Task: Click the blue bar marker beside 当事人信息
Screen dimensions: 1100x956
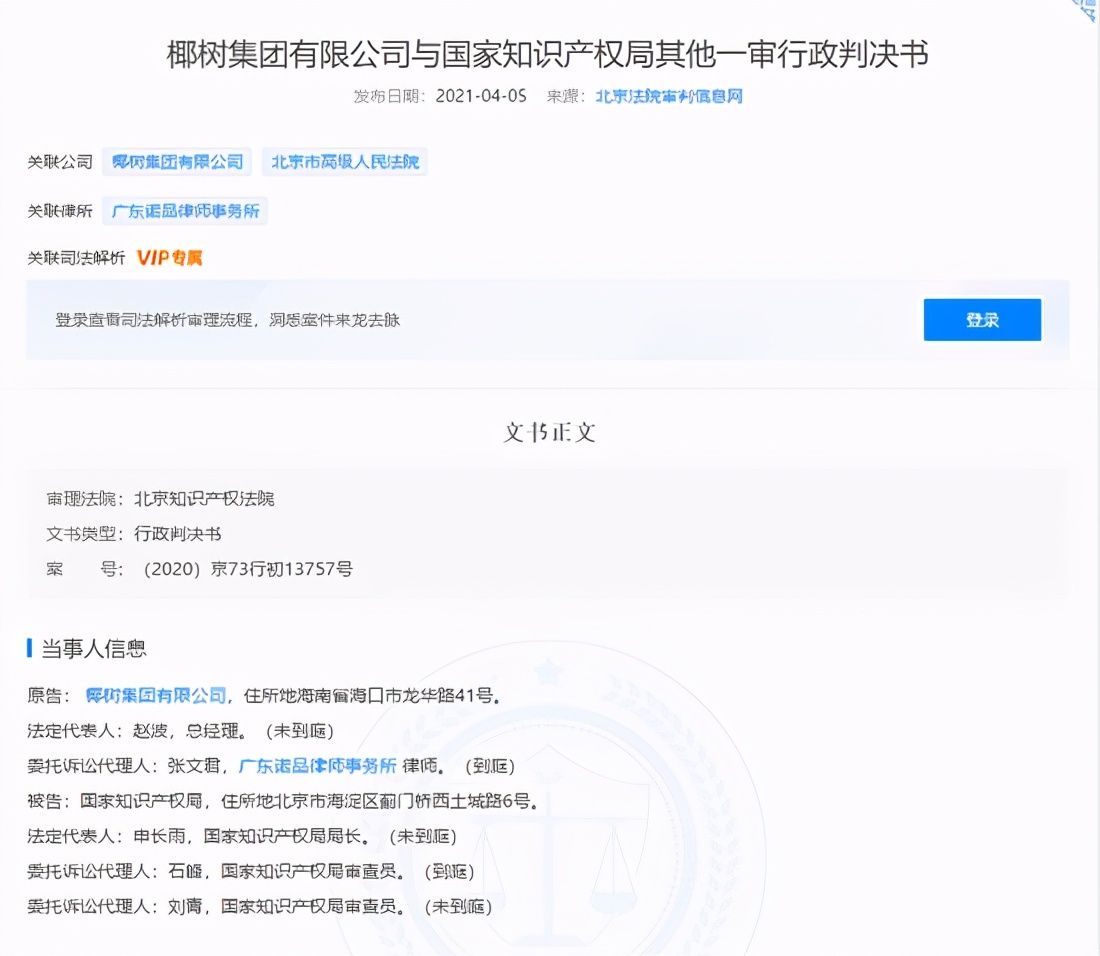Action: coord(30,648)
